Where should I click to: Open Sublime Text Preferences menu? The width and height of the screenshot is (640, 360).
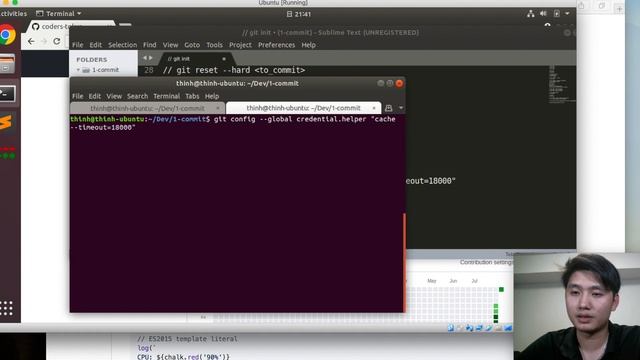pos(276,45)
